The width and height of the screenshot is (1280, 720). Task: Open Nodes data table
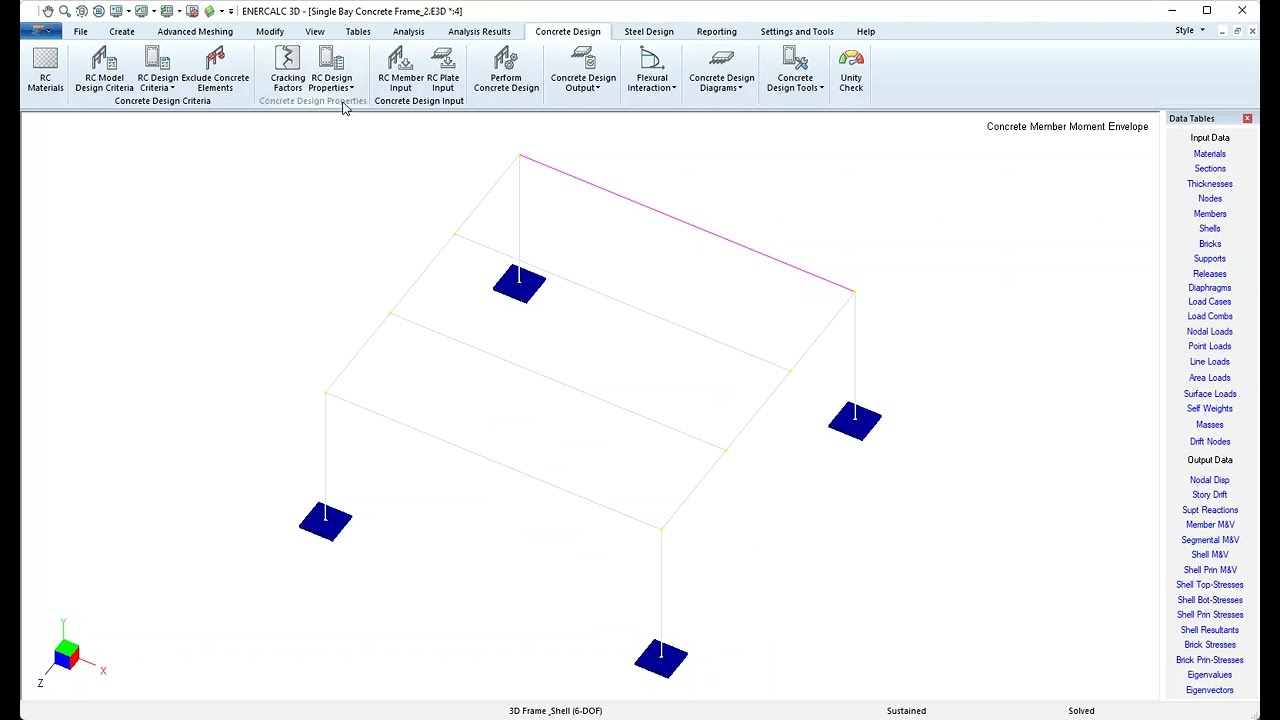coord(1209,199)
